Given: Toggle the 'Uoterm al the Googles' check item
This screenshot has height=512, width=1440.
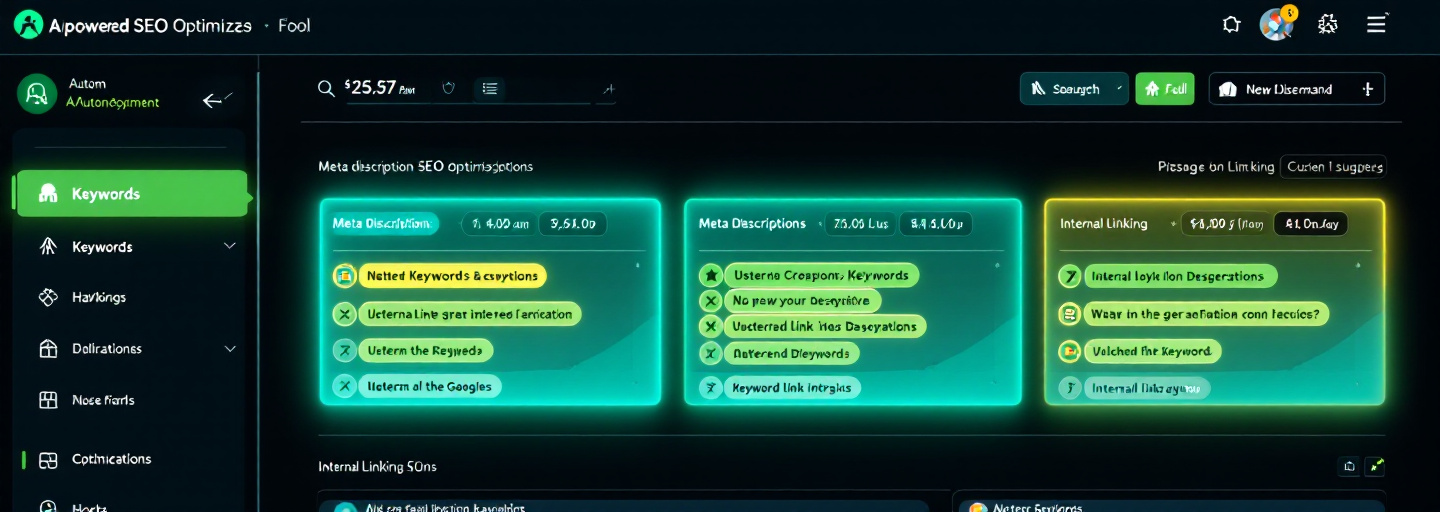Looking at the screenshot, I should 344,387.
